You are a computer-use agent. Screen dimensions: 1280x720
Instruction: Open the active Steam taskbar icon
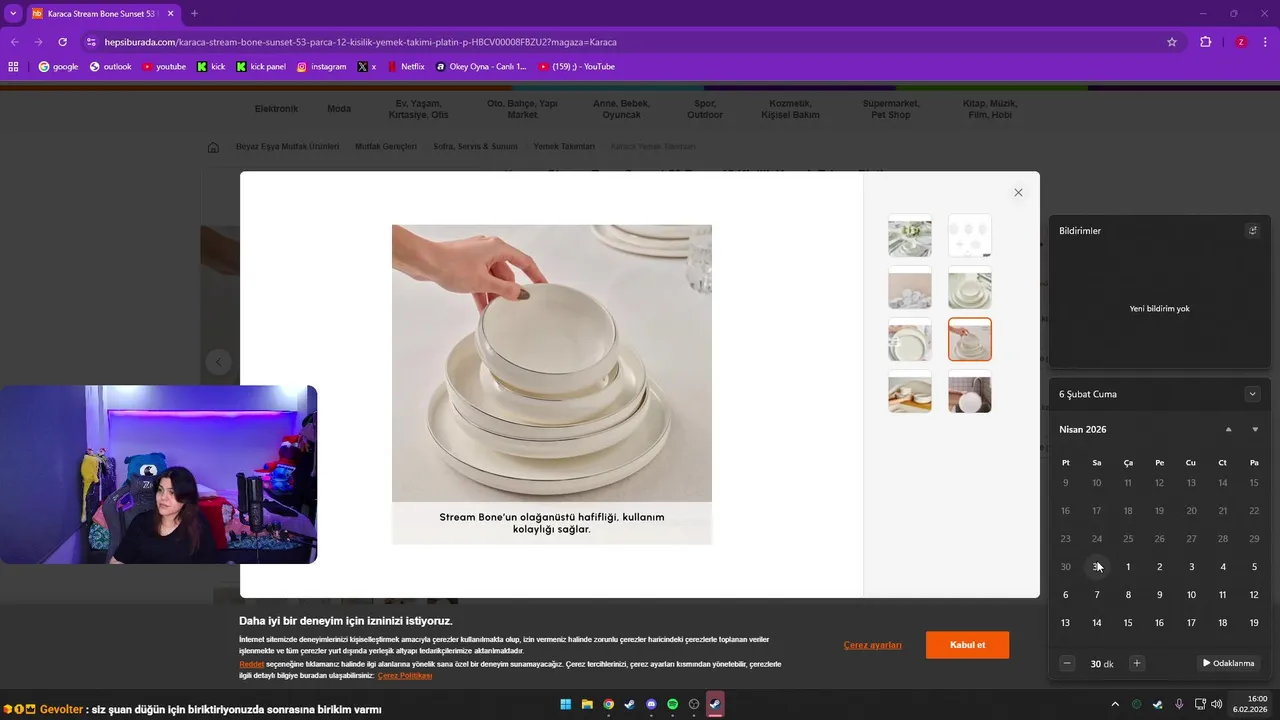click(x=715, y=704)
